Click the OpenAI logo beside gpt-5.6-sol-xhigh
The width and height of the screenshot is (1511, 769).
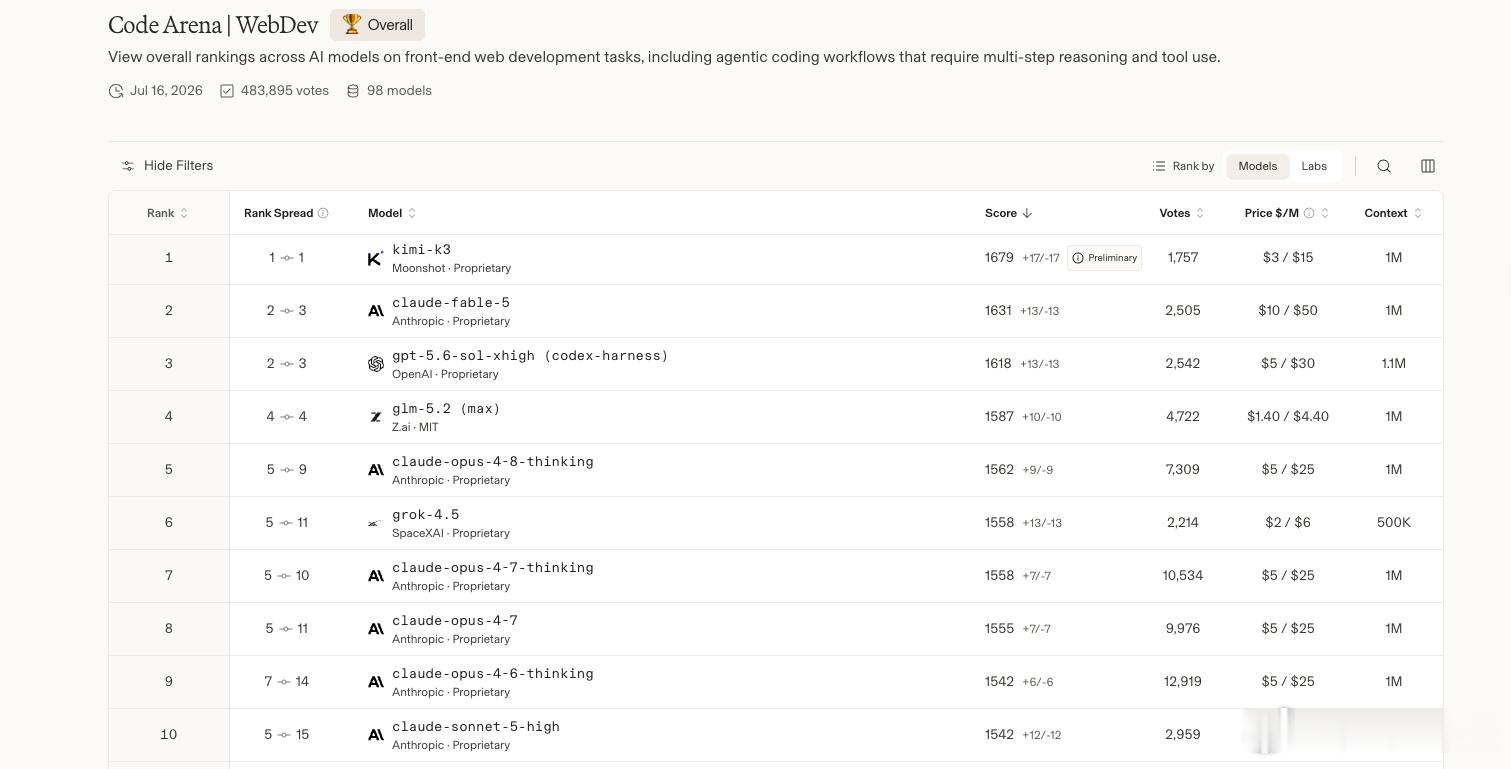click(376, 364)
